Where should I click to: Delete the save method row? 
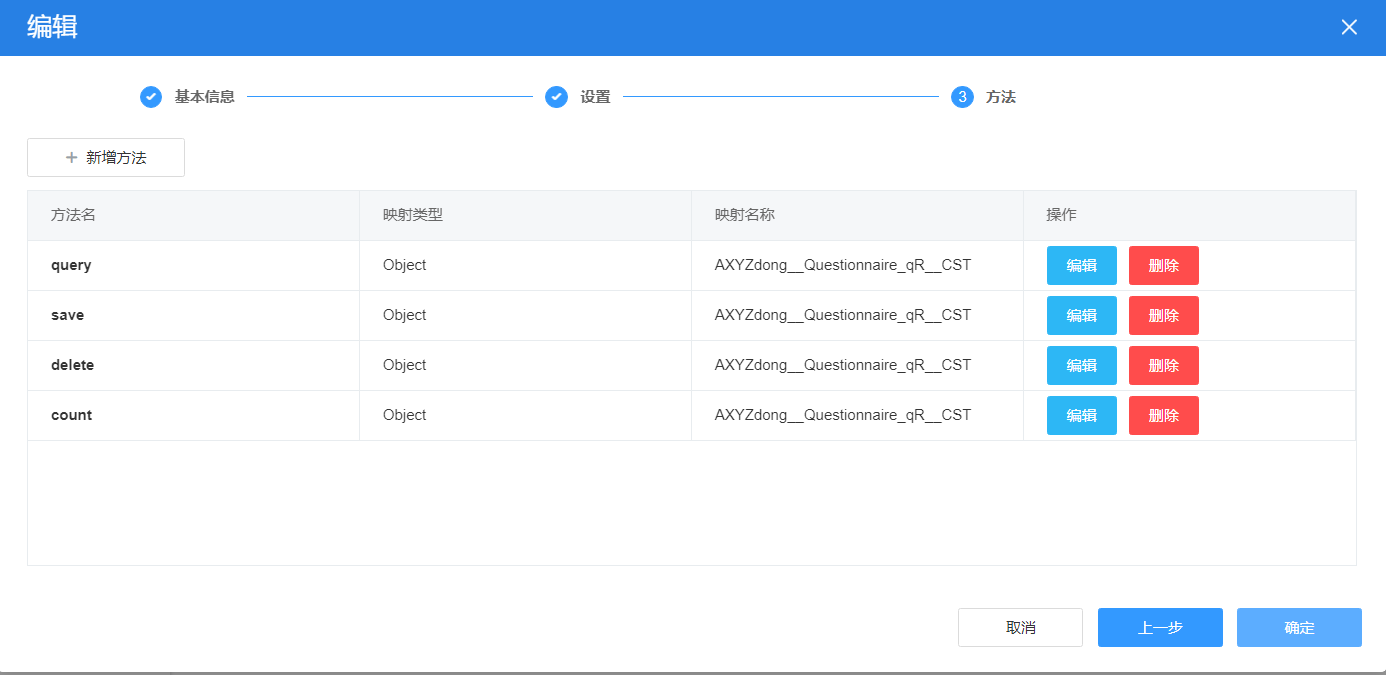(x=1164, y=316)
